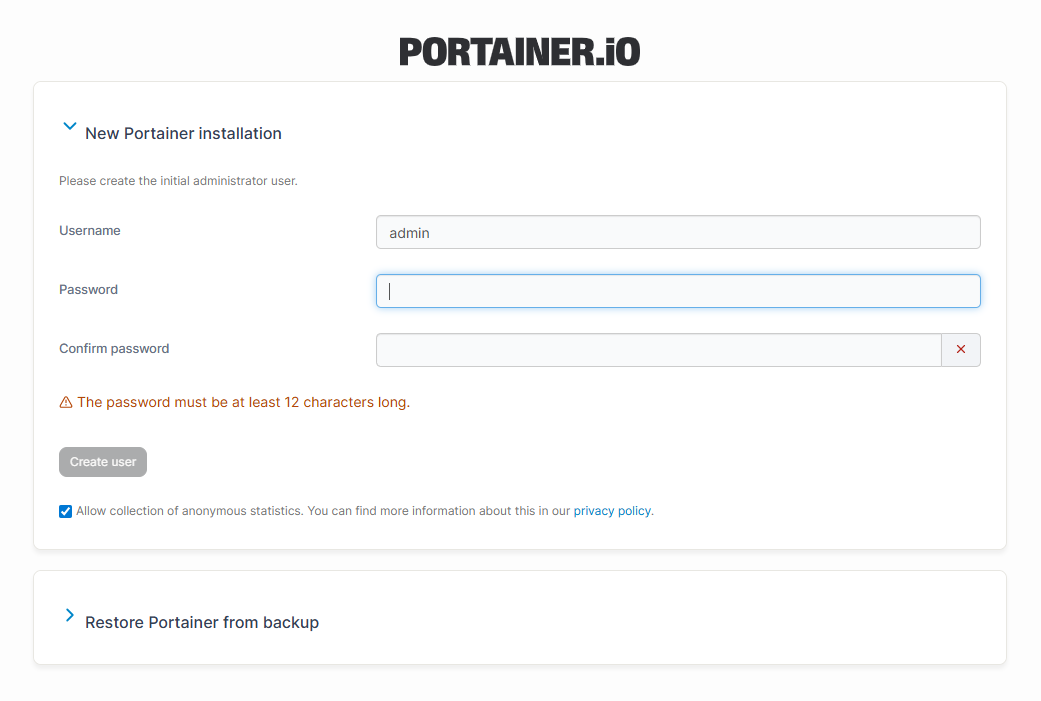
Task: Click the Username label
Action: (90, 231)
